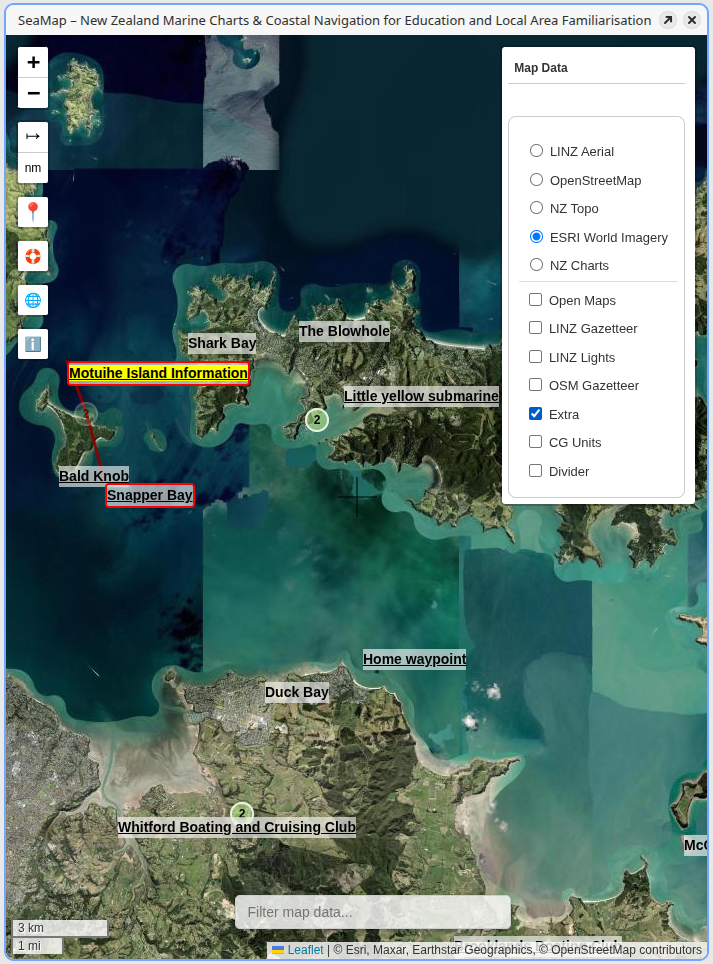Open the lifebuoy safety icon
Image resolution: width=713 pixels, height=964 pixels.
click(x=33, y=256)
